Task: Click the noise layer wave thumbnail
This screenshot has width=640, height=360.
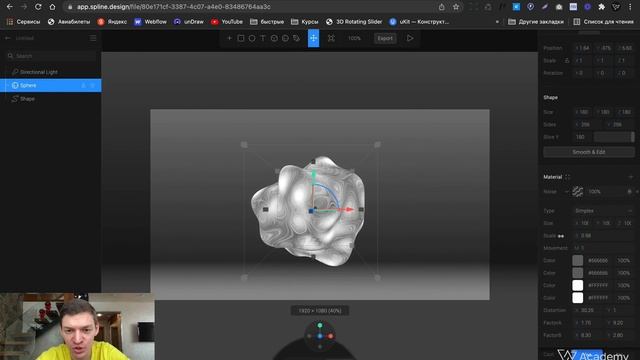Action: click(x=577, y=191)
